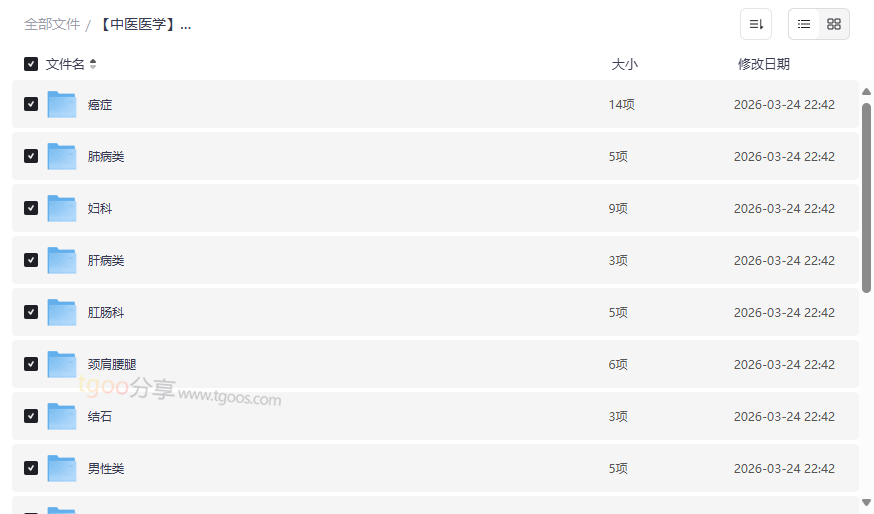Uncheck the 癌症 folder checkbox

(x=31, y=104)
